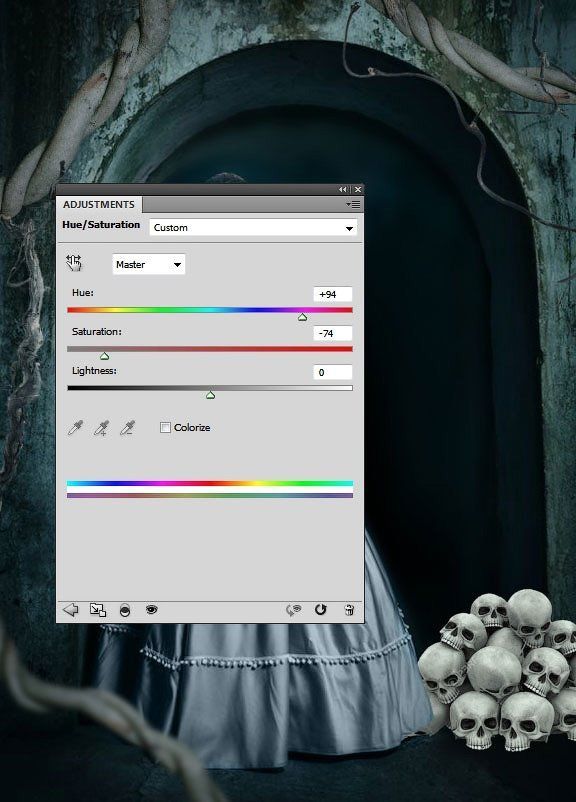576x802 pixels.
Task: Pick the plain eyedropper sampling tool
Action: 75,428
